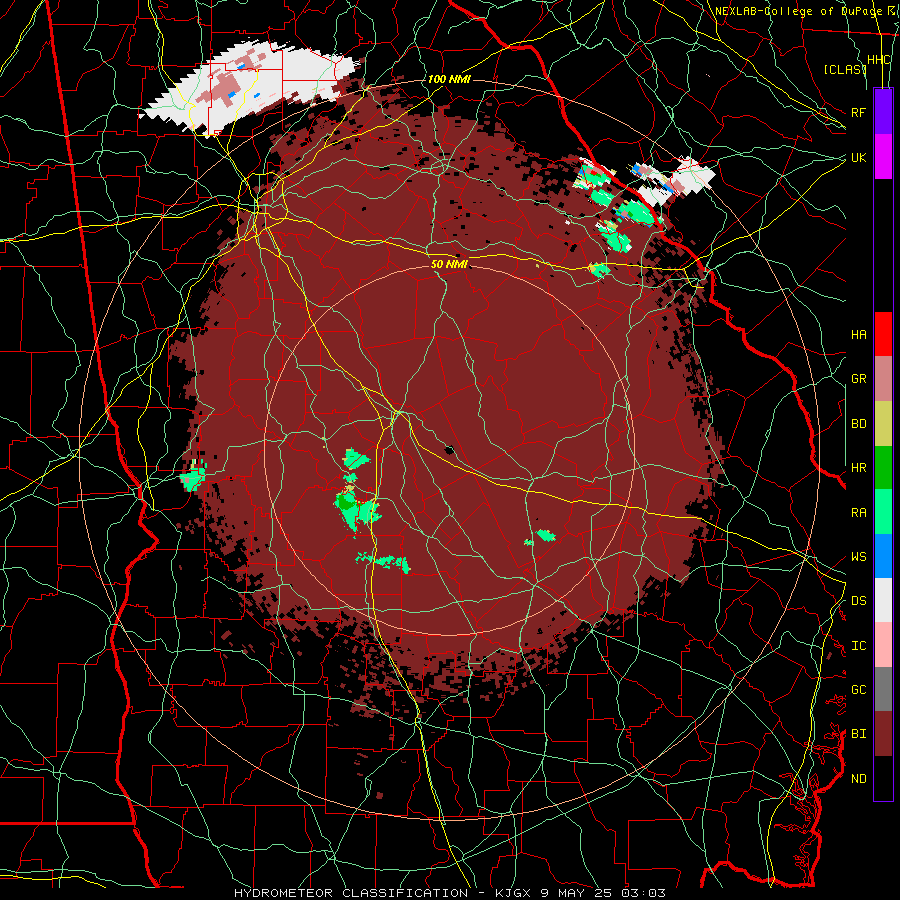Viewport: 900px width, 900px height.
Task: Click the 'NEXLAB-College of DuPage' header text
Action: click(800, 11)
